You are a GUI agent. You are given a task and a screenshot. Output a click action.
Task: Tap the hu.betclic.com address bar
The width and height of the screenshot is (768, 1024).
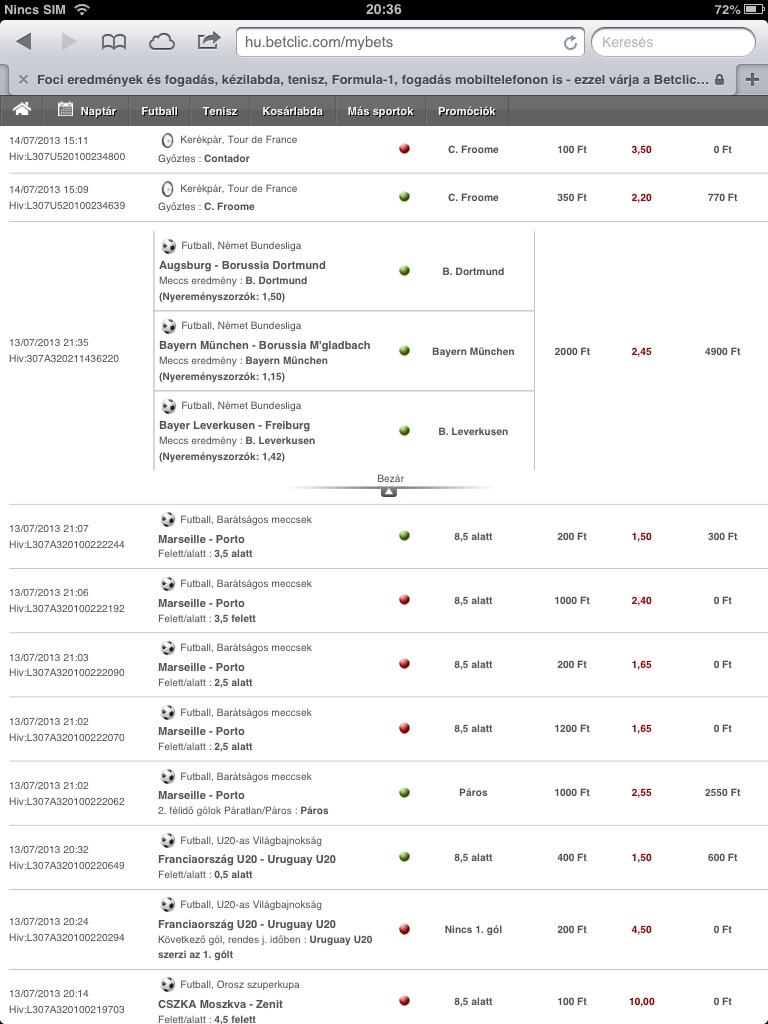[x=400, y=42]
